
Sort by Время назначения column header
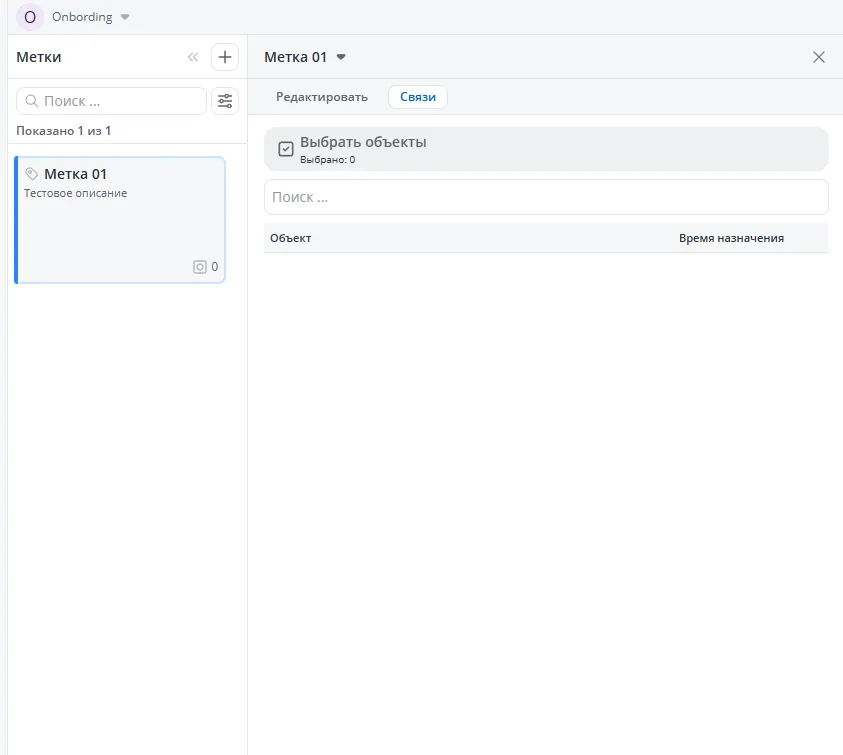(x=731, y=238)
